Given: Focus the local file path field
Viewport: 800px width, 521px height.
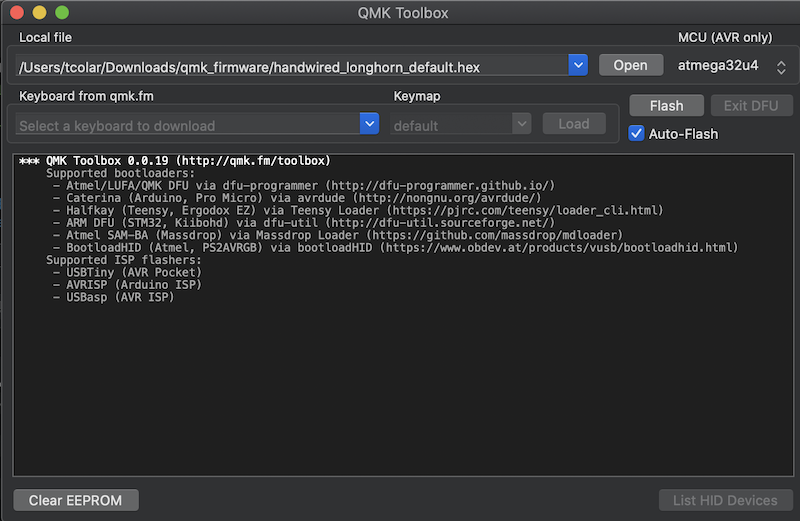Looking at the screenshot, I should click(x=292, y=66).
